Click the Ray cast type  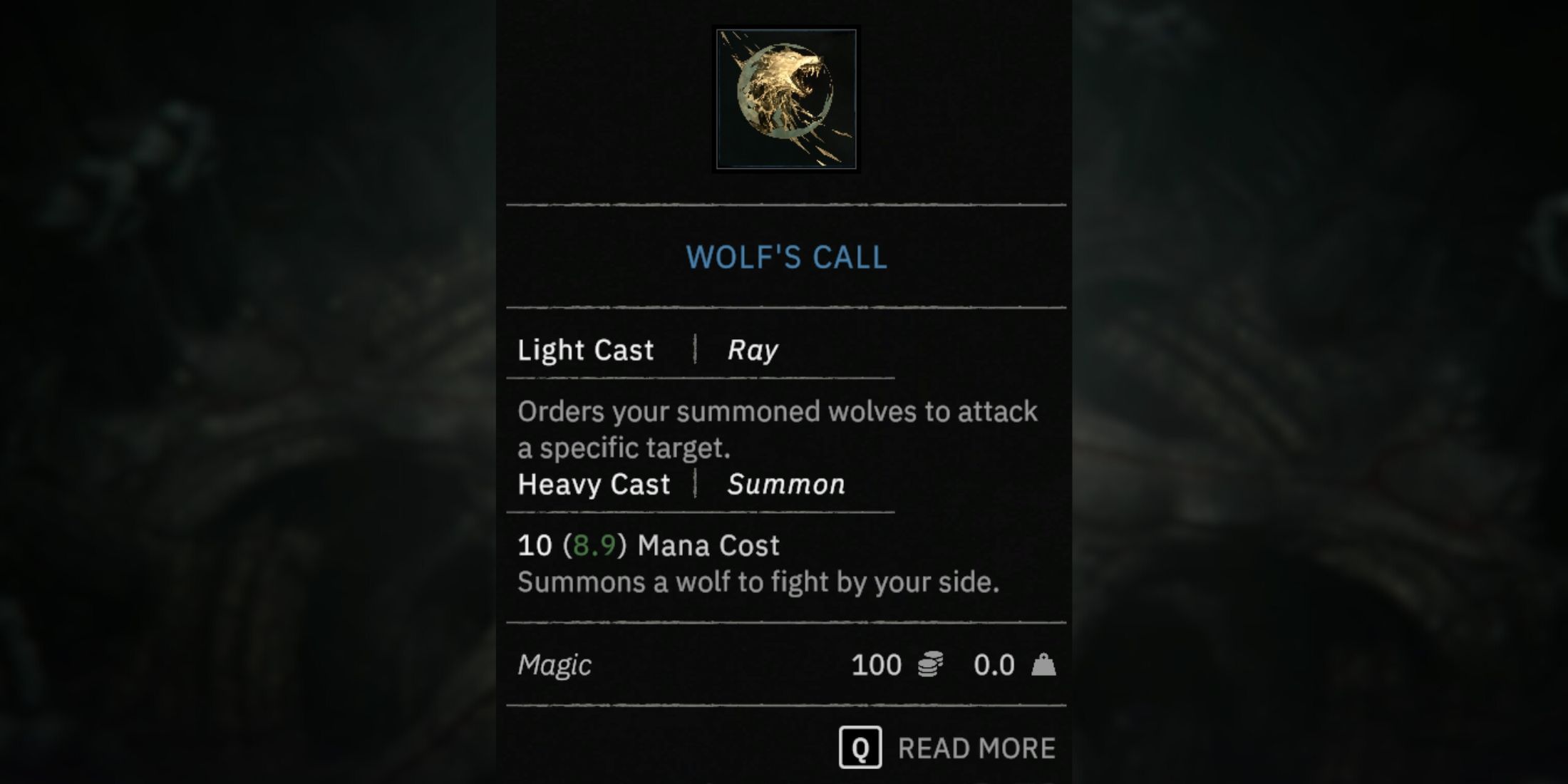[753, 350]
